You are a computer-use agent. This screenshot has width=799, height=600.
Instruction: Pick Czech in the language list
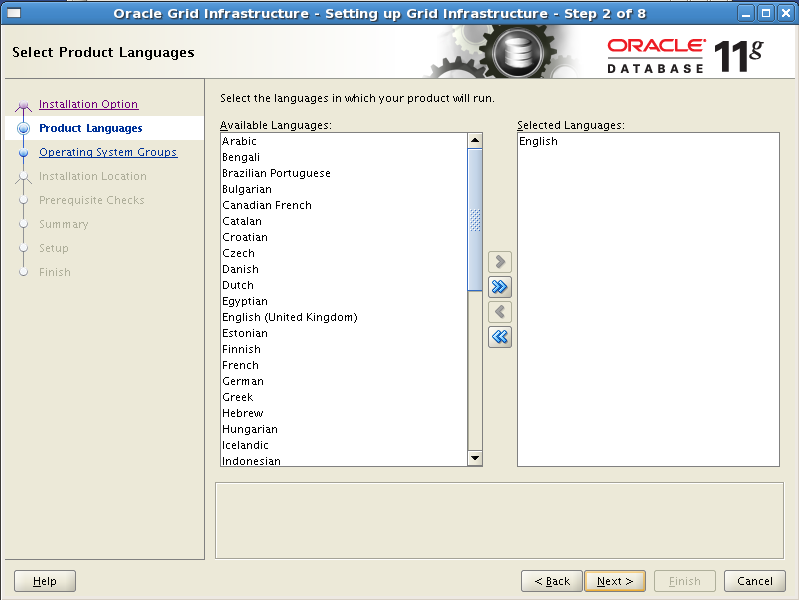344,253
